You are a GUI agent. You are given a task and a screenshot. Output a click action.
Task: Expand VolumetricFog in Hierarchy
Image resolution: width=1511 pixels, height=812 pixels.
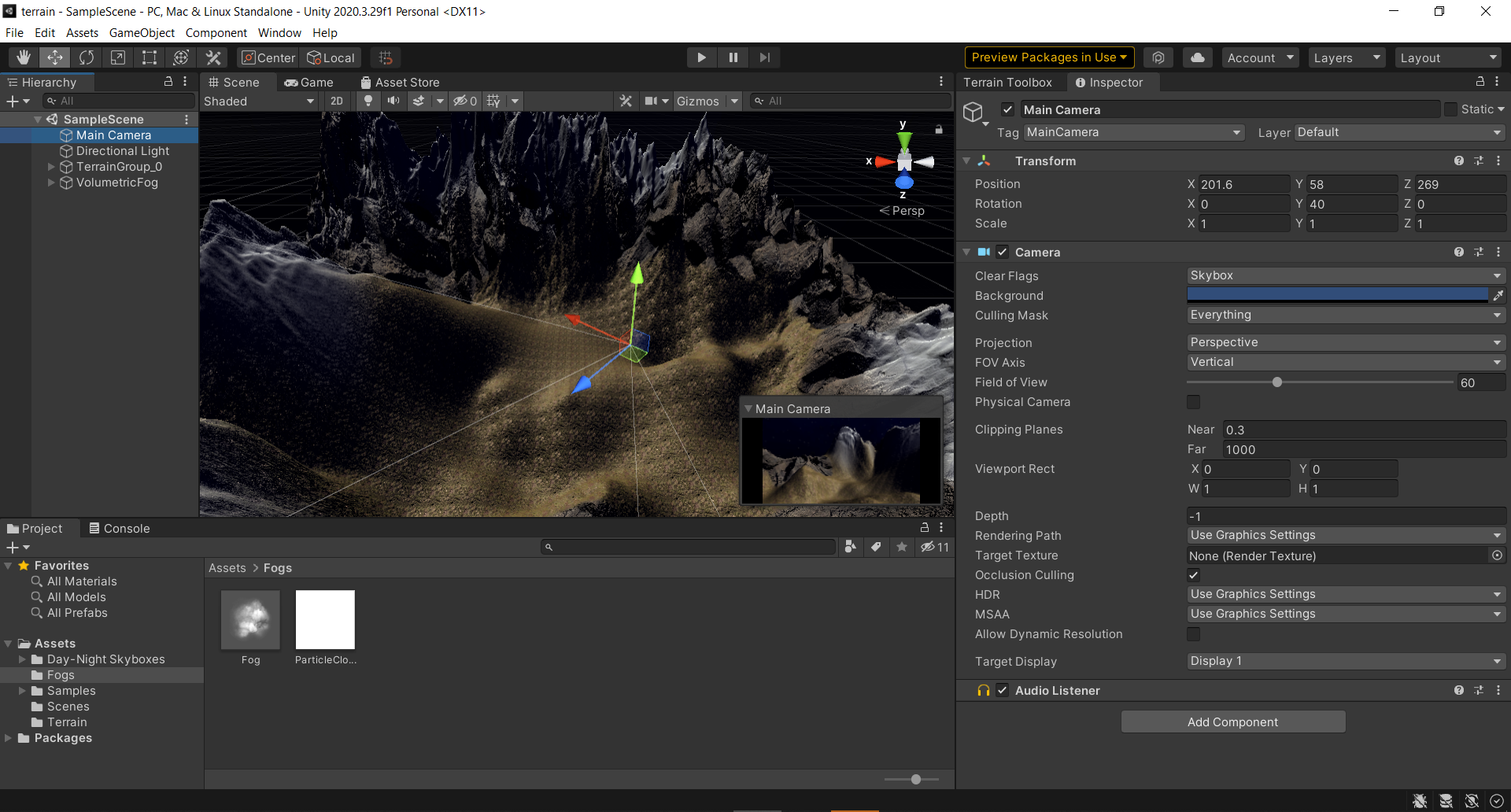(x=51, y=183)
